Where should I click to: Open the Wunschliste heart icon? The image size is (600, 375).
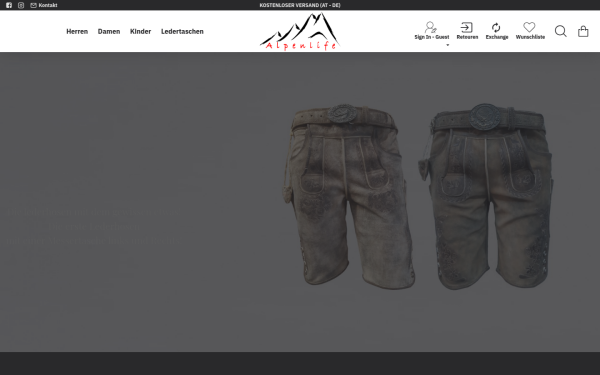[x=529, y=27]
